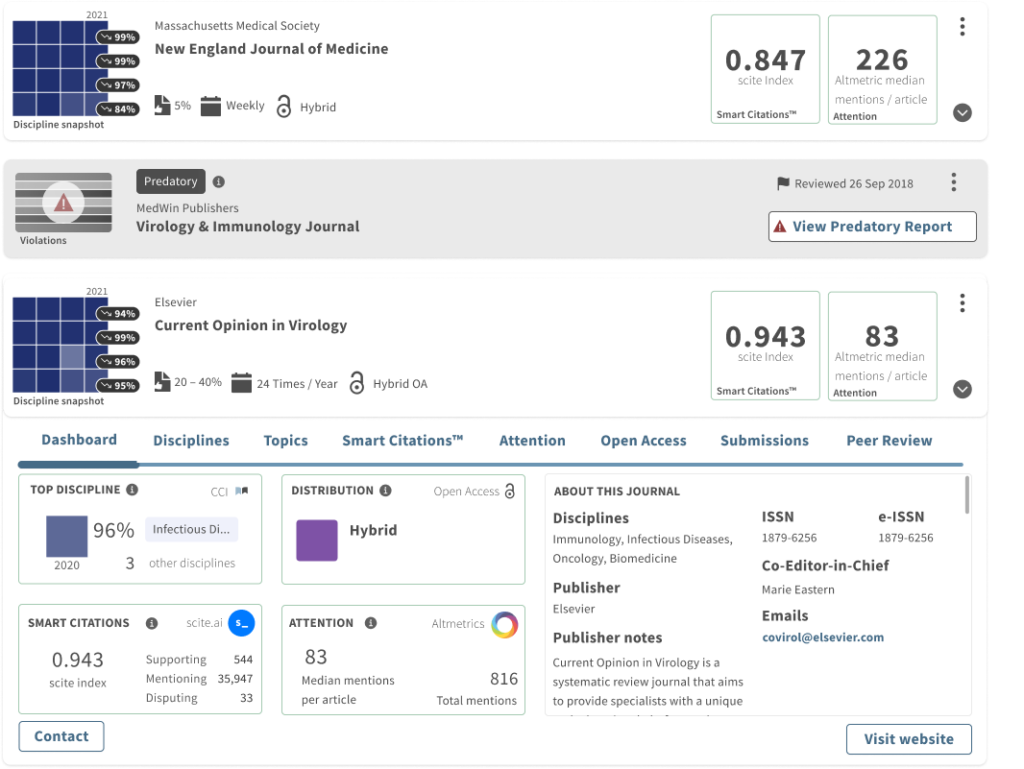
Task: Click the Contact button
Action: [61, 736]
